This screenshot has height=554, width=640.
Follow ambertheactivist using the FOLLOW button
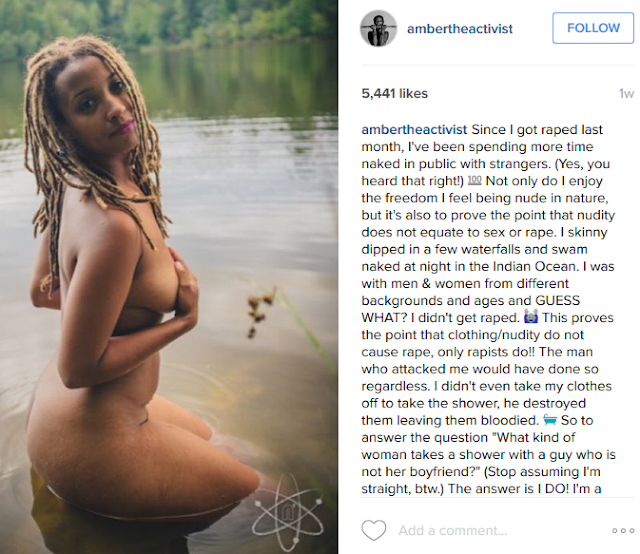(593, 28)
